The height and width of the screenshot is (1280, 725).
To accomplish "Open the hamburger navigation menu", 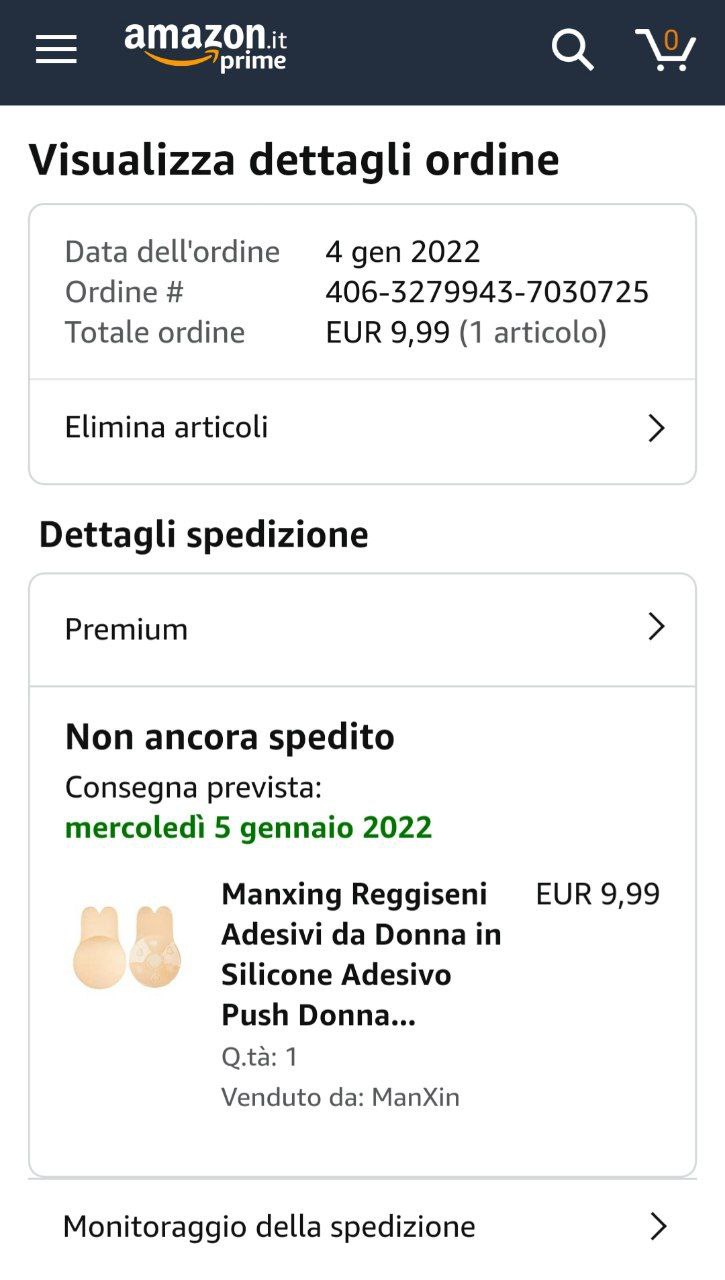I will click(56, 49).
